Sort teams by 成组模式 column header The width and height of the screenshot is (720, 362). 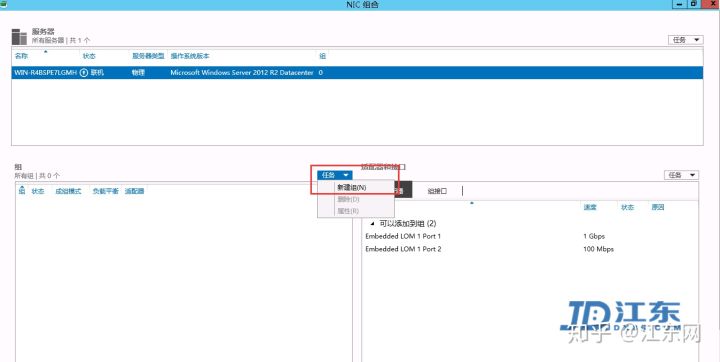pos(68,191)
